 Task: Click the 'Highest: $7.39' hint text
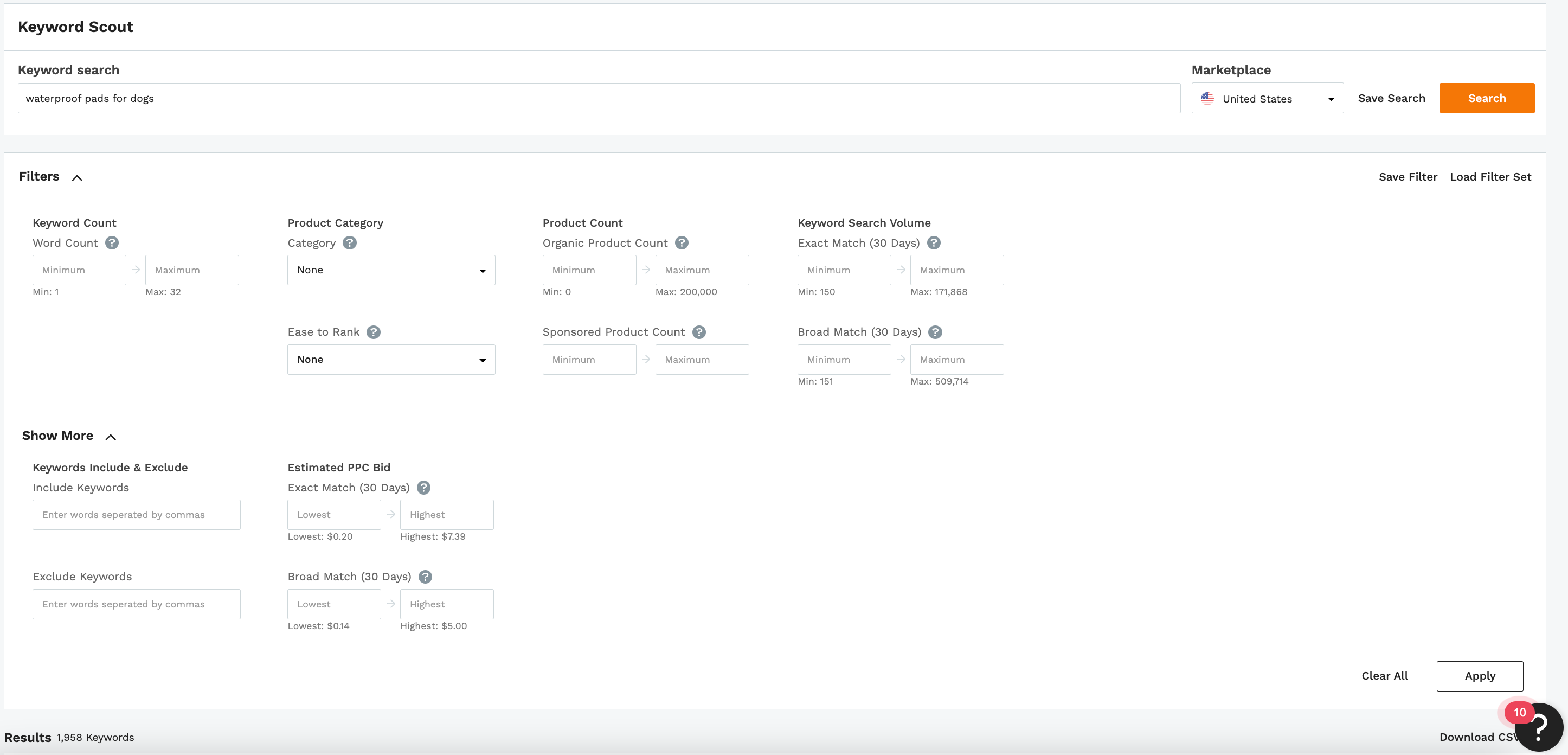[433, 537]
